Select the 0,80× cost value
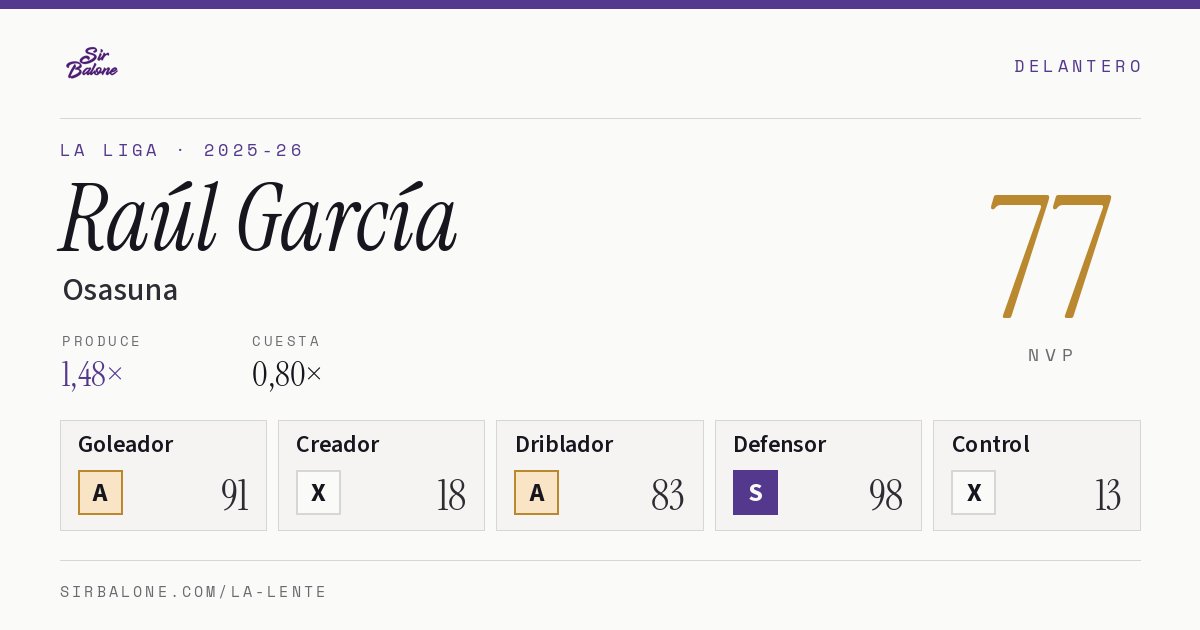 coord(287,374)
